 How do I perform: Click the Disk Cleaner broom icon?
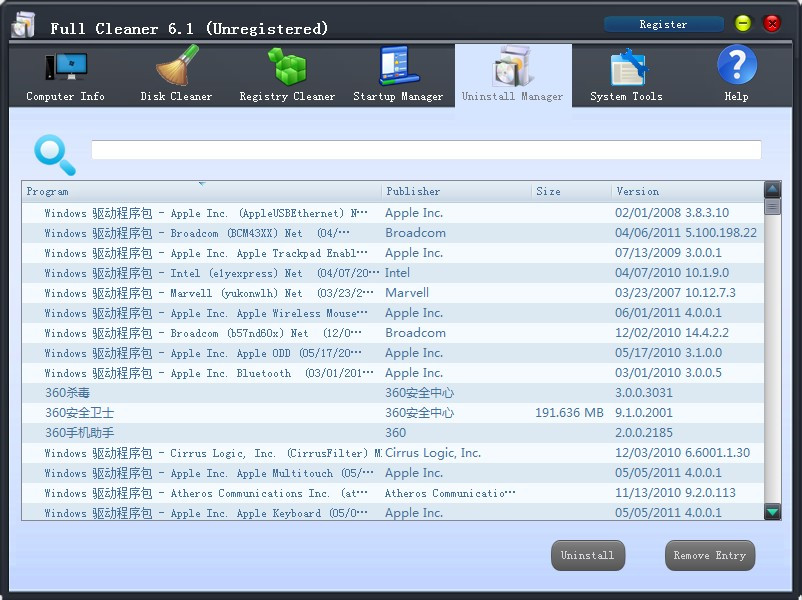click(177, 65)
